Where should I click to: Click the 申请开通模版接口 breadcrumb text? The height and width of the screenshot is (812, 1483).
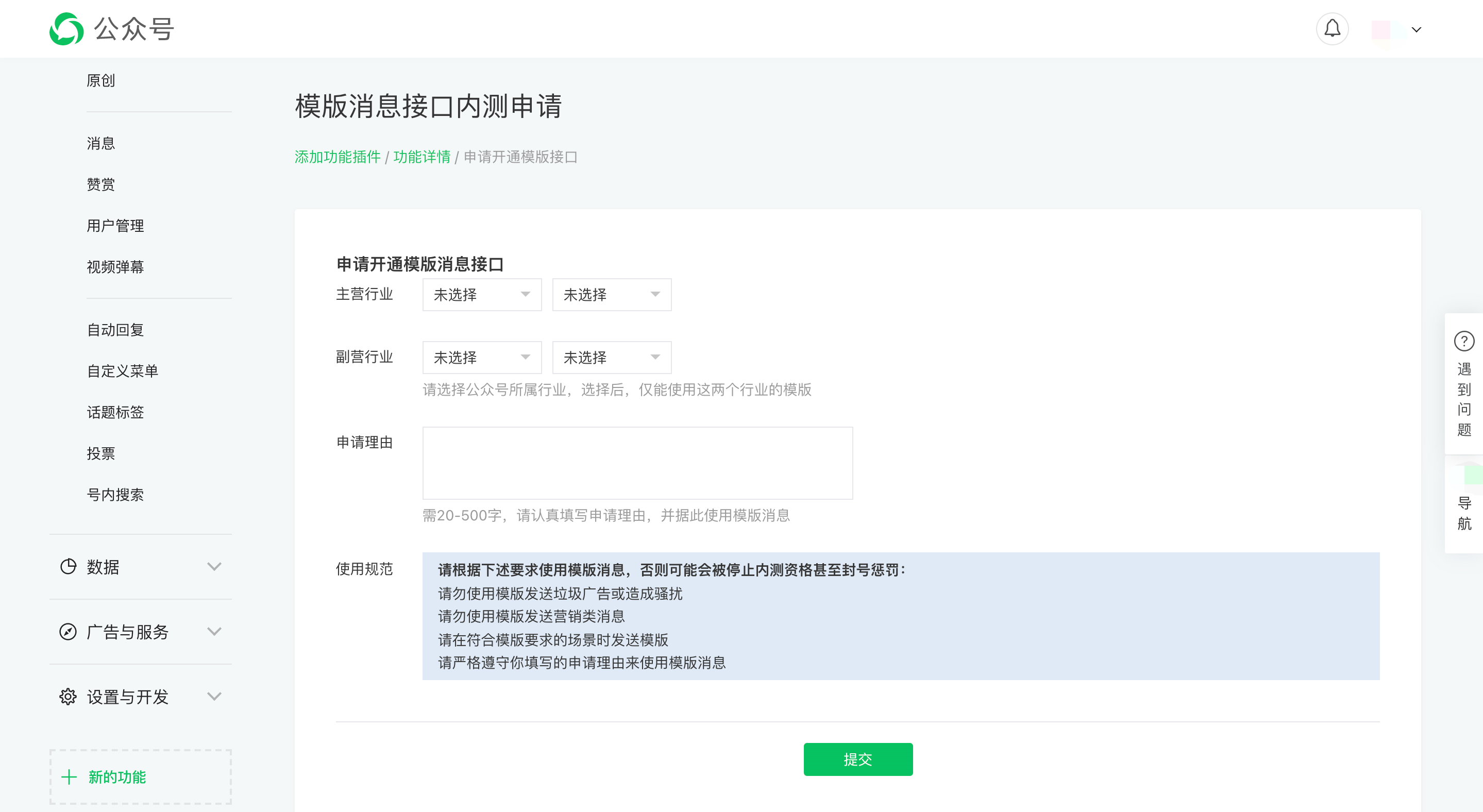(x=520, y=157)
